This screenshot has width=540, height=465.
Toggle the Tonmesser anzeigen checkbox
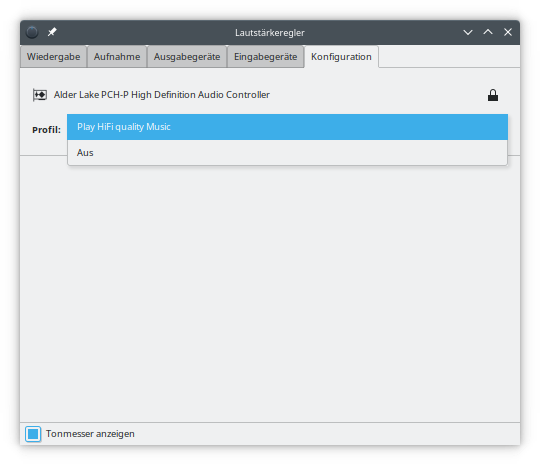tap(33, 434)
